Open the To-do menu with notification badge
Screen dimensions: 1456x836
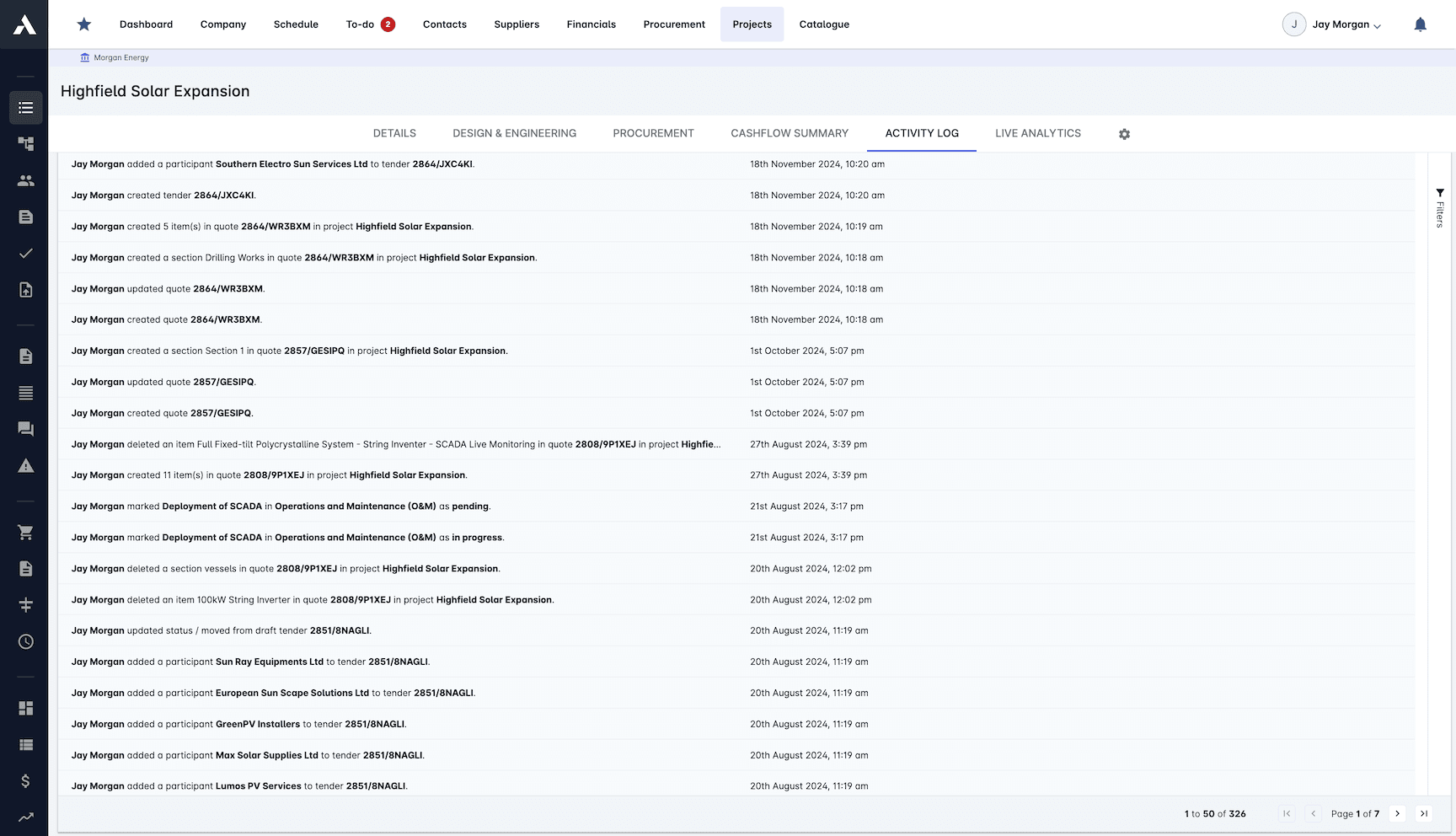point(368,24)
